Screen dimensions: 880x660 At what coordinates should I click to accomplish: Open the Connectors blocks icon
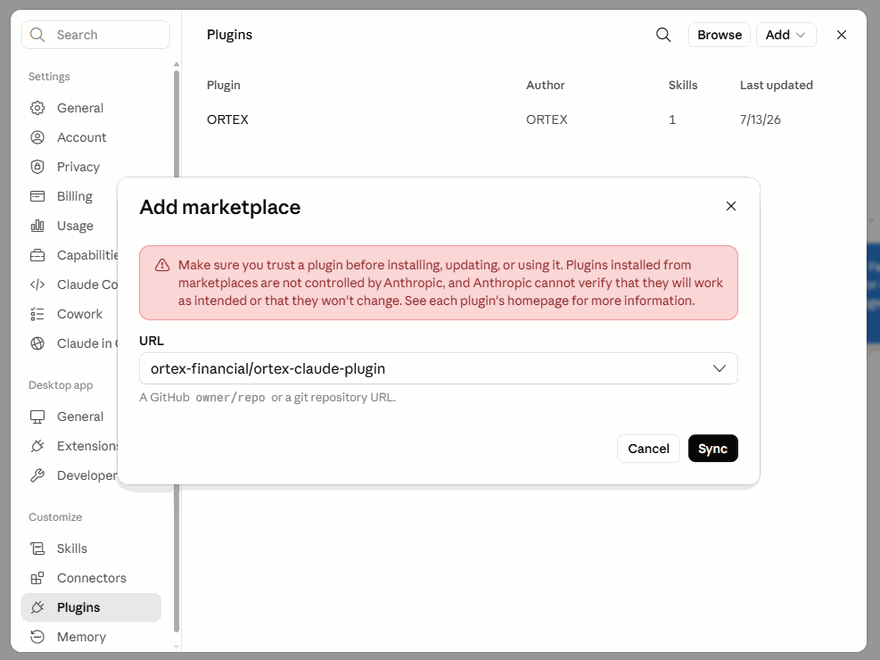38,578
